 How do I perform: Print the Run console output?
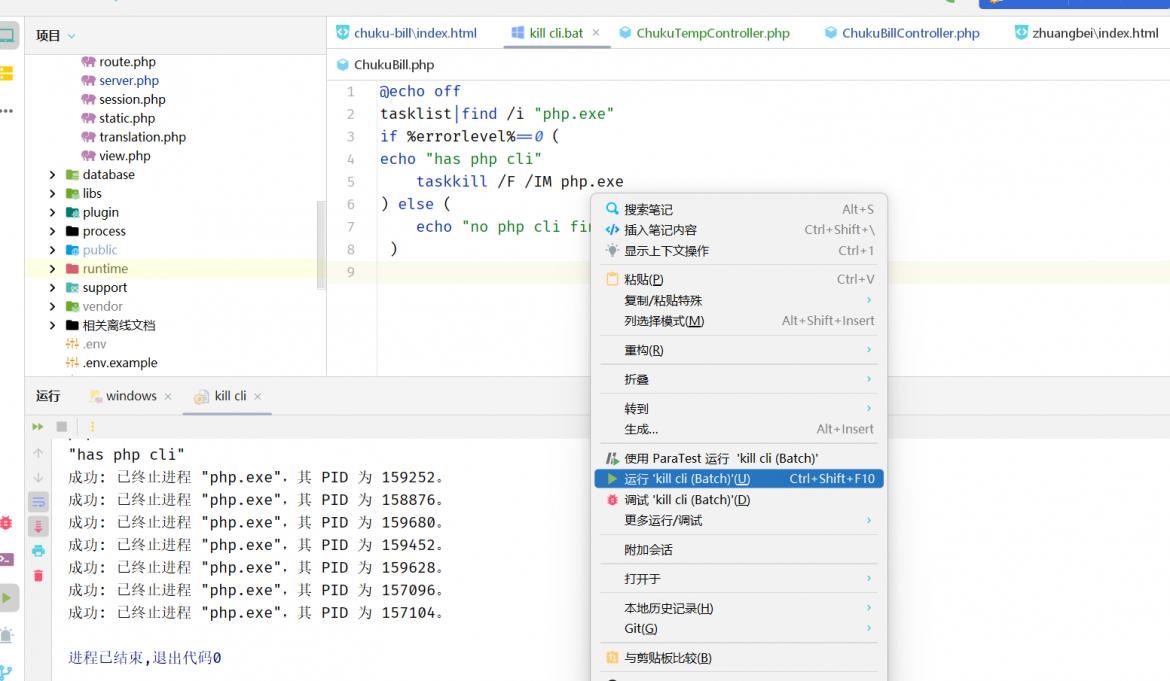pos(39,551)
